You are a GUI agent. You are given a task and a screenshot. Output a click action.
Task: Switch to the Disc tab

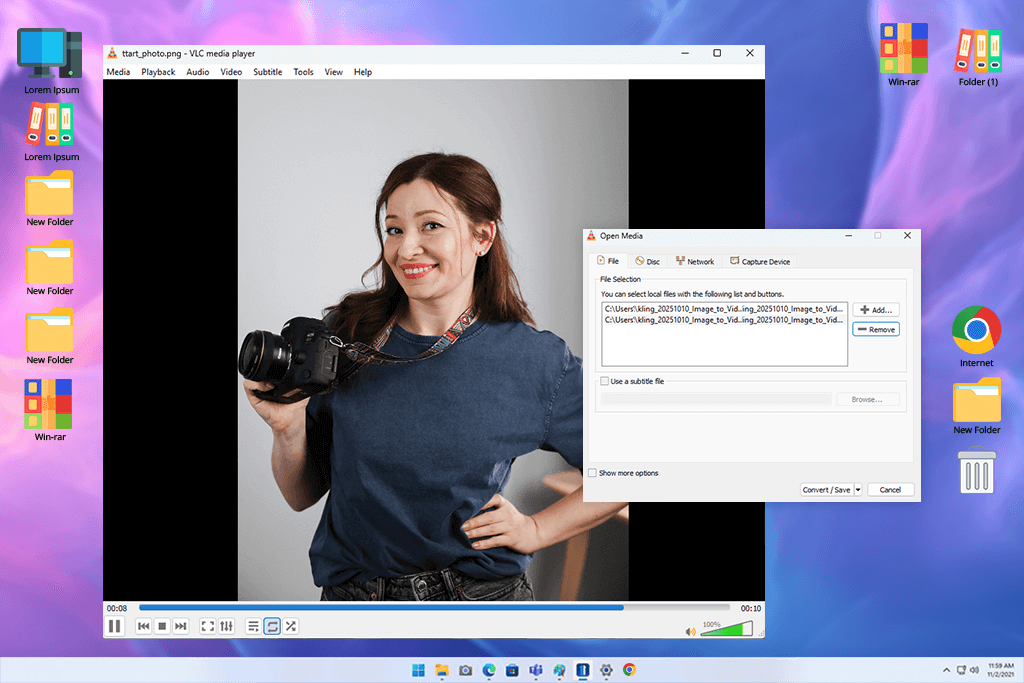point(647,261)
